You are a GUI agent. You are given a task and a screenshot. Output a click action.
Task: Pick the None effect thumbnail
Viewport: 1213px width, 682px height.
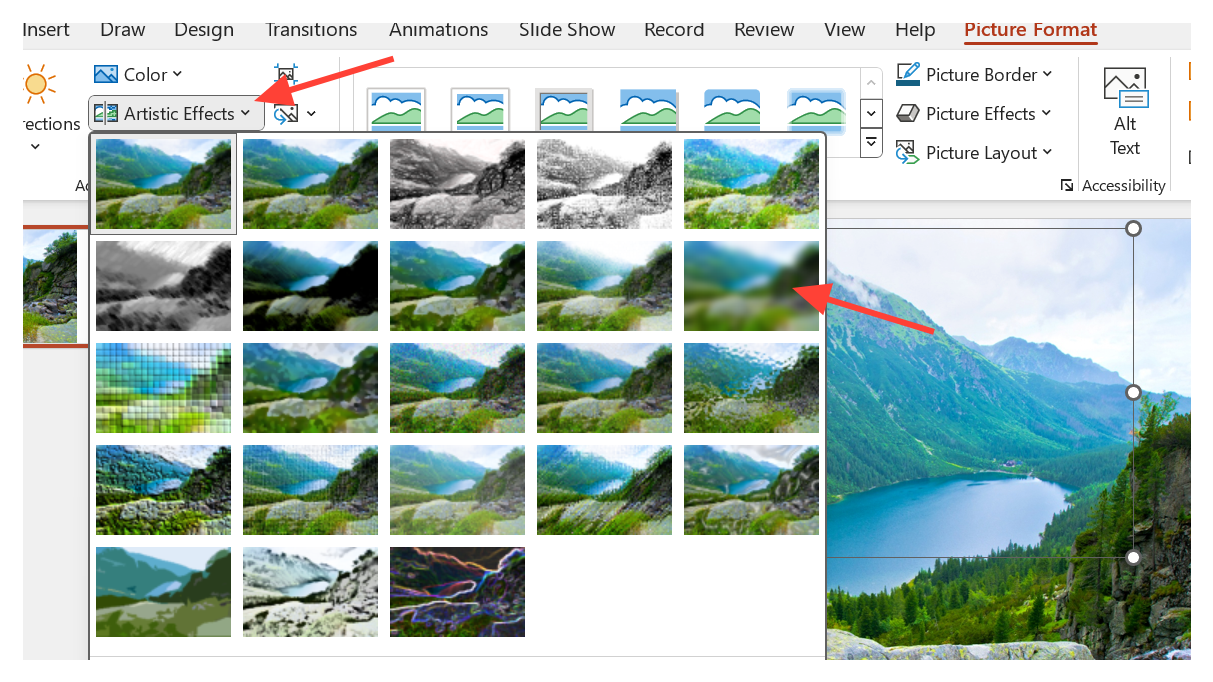pos(163,184)
